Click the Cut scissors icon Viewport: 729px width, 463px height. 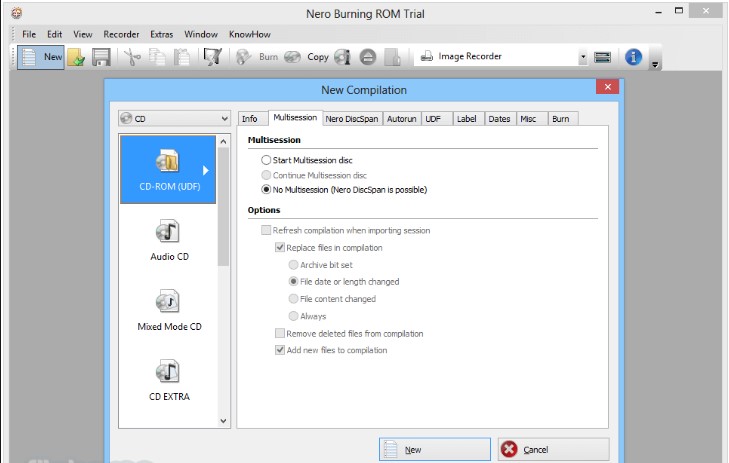(133, 57)
